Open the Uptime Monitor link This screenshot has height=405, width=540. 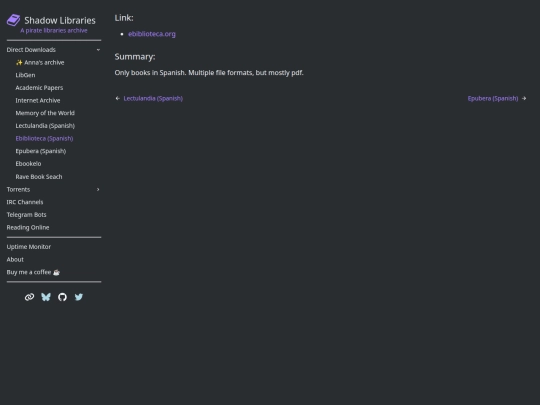[x=29, y=247]
